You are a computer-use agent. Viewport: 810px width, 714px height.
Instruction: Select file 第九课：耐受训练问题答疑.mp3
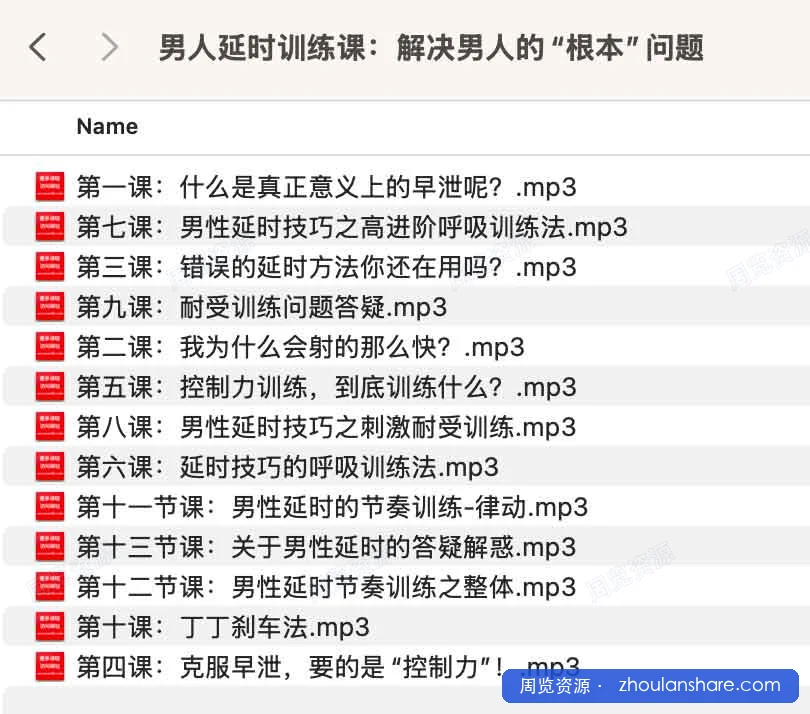coord(262,307)
